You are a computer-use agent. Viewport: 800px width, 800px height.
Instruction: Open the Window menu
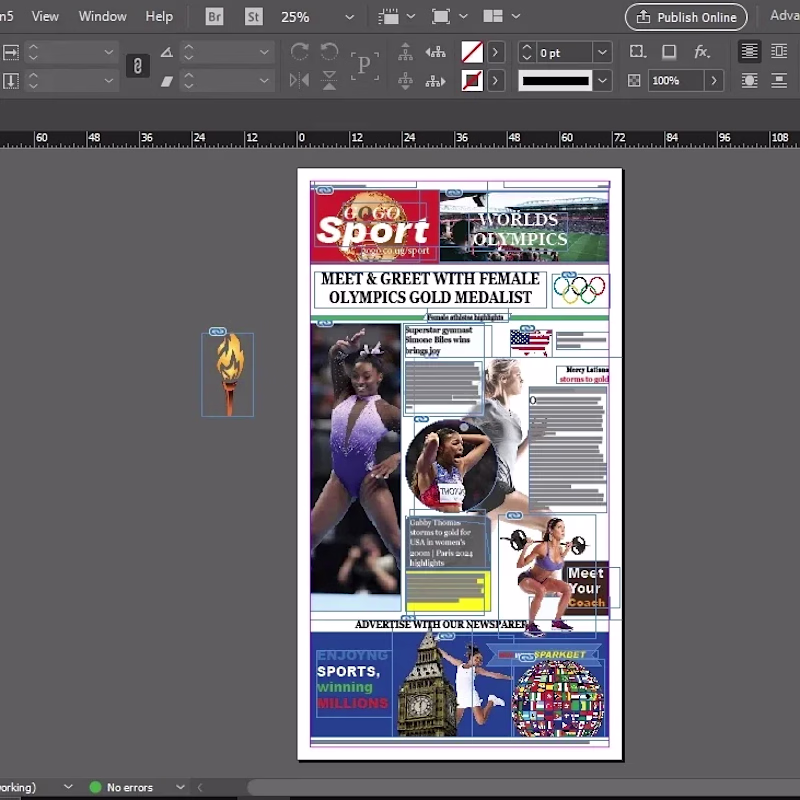pyautogui.click(x=103, y=16)
